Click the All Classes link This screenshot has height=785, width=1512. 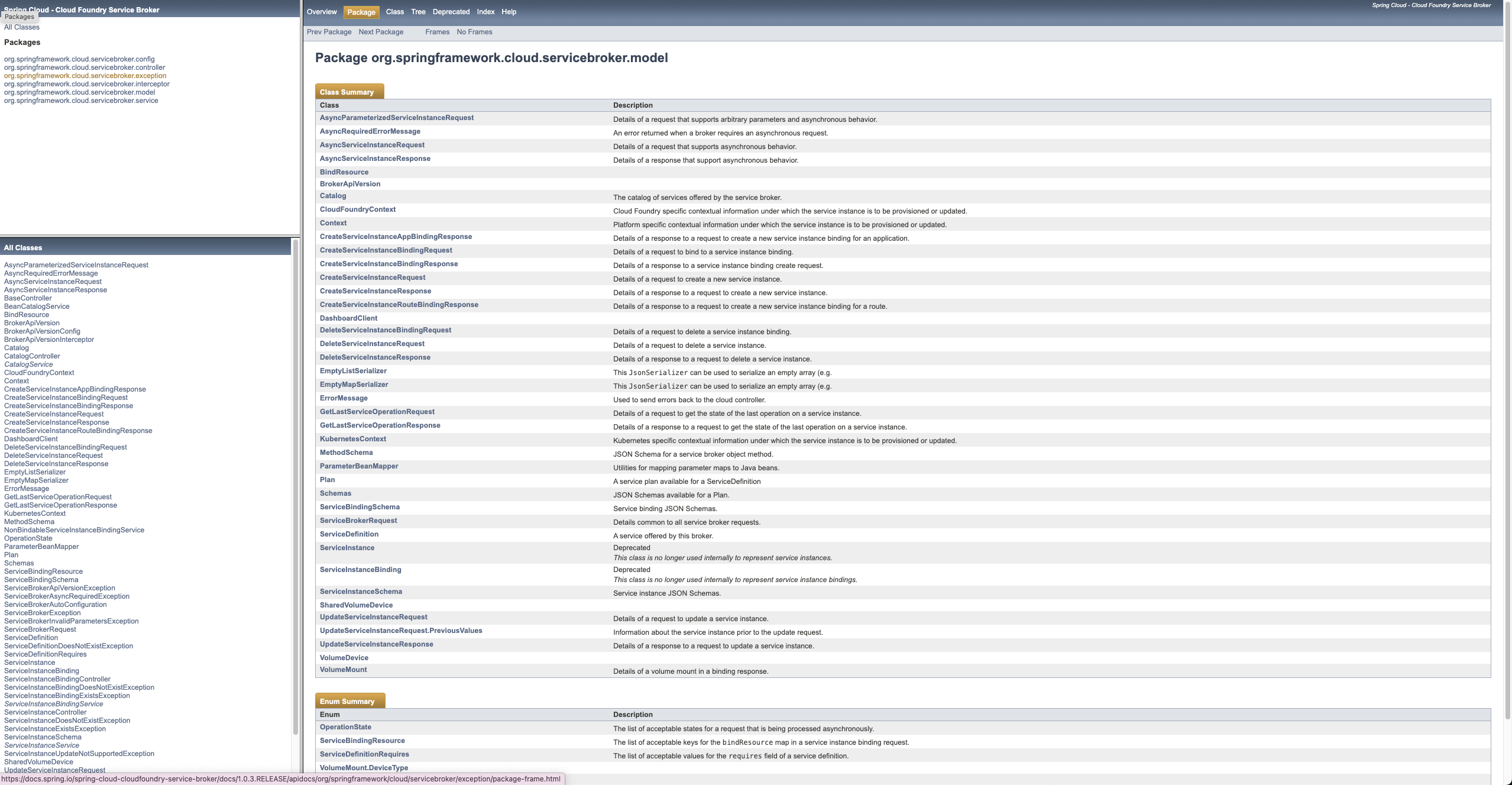(x=22, y=27)
